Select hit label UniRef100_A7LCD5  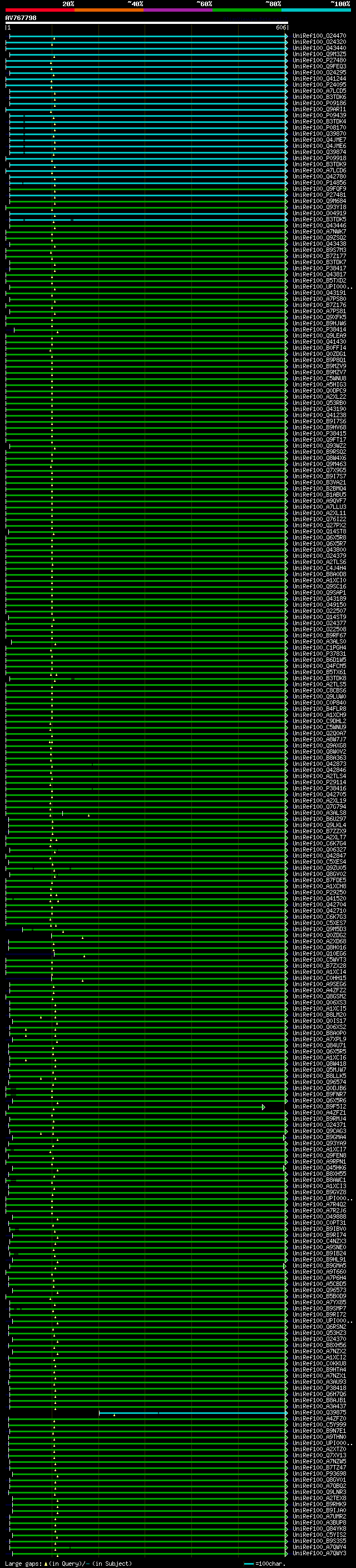coord(319,91)
